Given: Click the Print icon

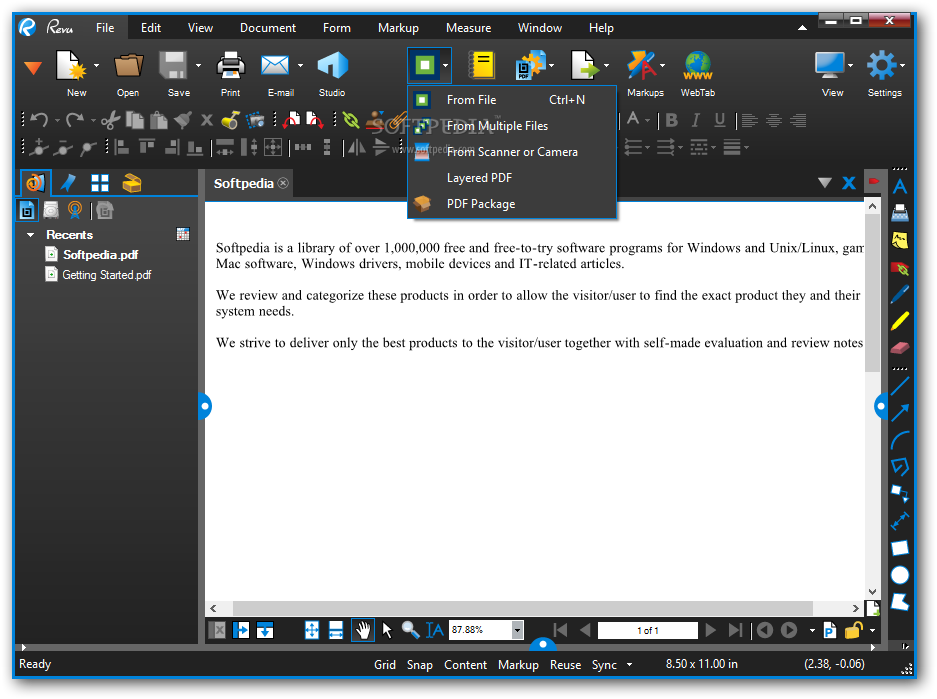Looking at the screenshot, I should 230,65.
